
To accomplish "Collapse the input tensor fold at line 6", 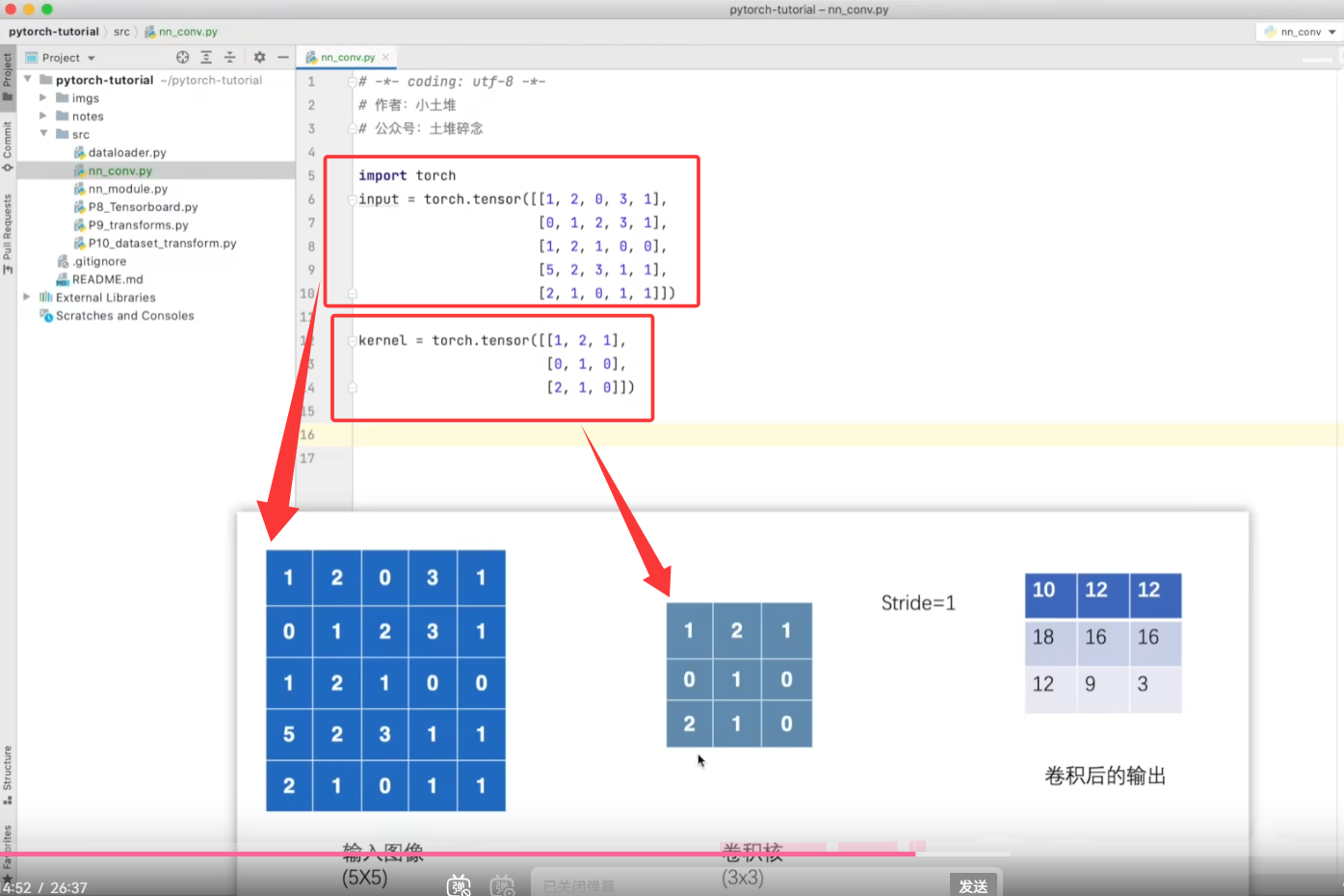I will click(353, 199).
